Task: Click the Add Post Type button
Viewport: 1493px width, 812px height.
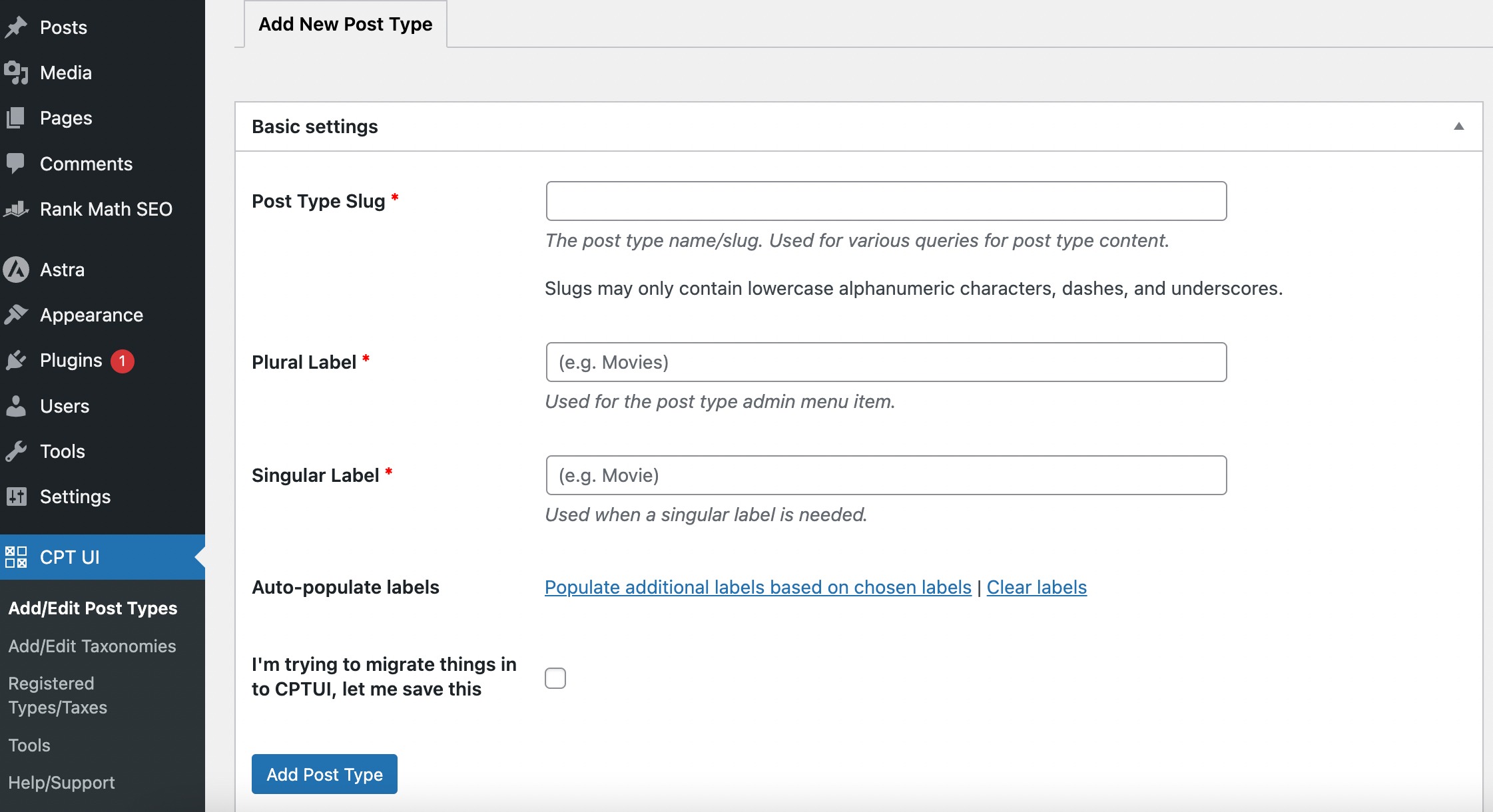Action: click(x=324, y=774)
